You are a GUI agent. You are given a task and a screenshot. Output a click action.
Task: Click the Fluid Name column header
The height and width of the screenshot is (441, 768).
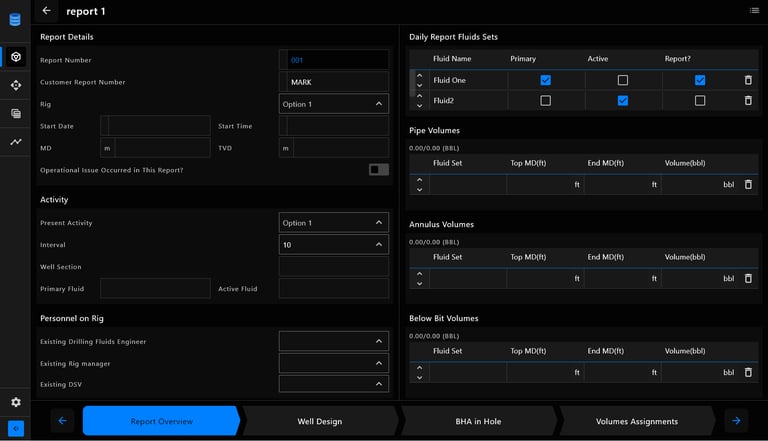452,59
